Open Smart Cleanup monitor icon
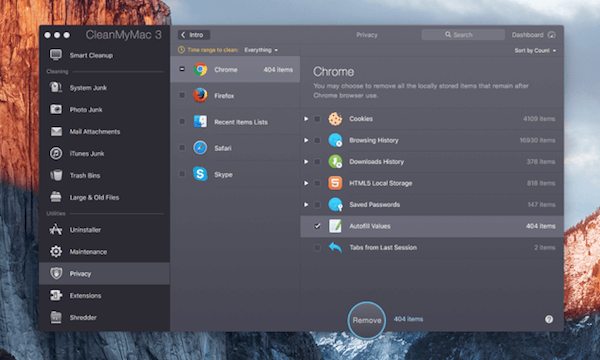 point(56,55)
